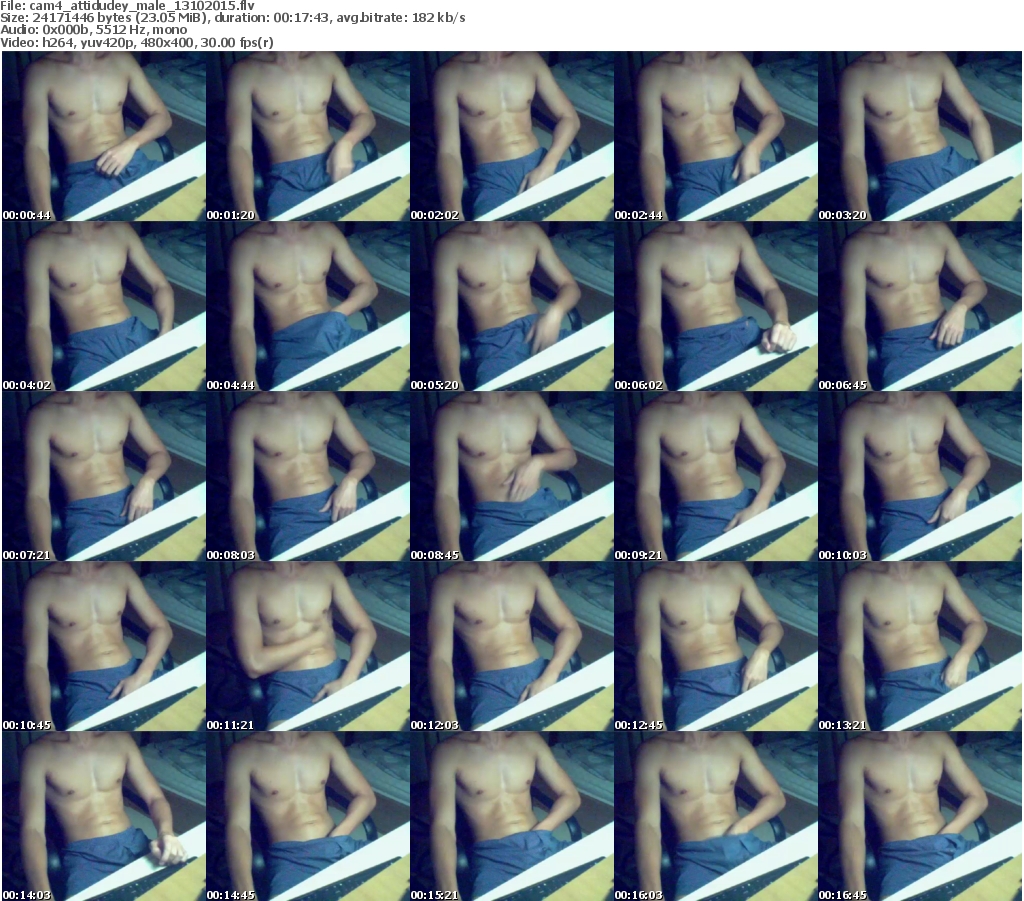Select the 00:16:45 frame thumbnail
The width and height of the screenshot is (1024, 901).
tap(920, 817)
